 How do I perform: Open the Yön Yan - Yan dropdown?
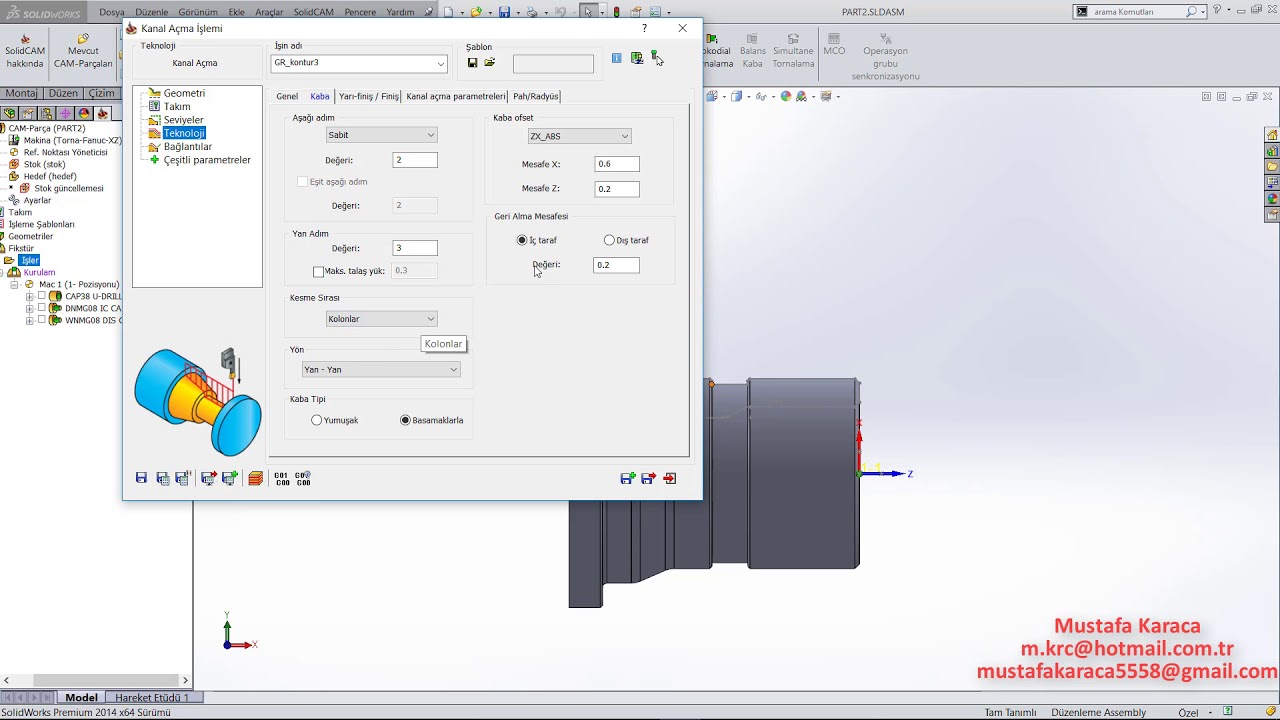[x=453, y=370]
